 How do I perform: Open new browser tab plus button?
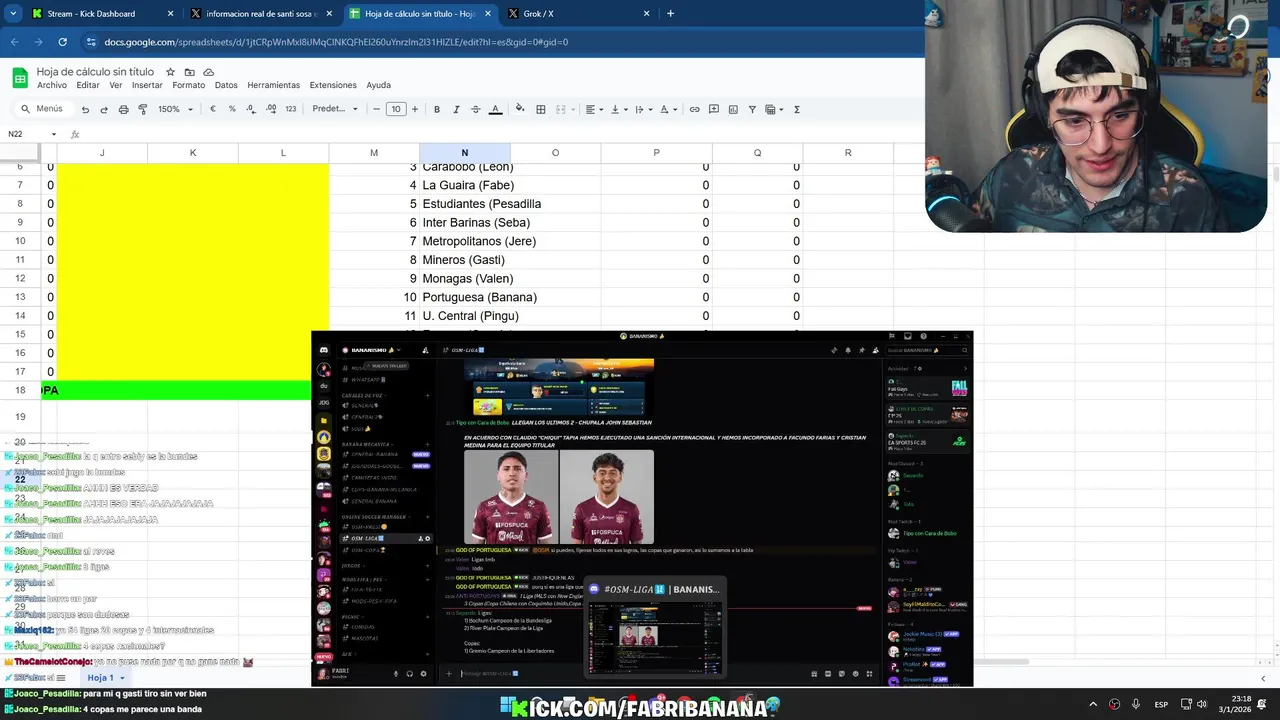[670, 14]
